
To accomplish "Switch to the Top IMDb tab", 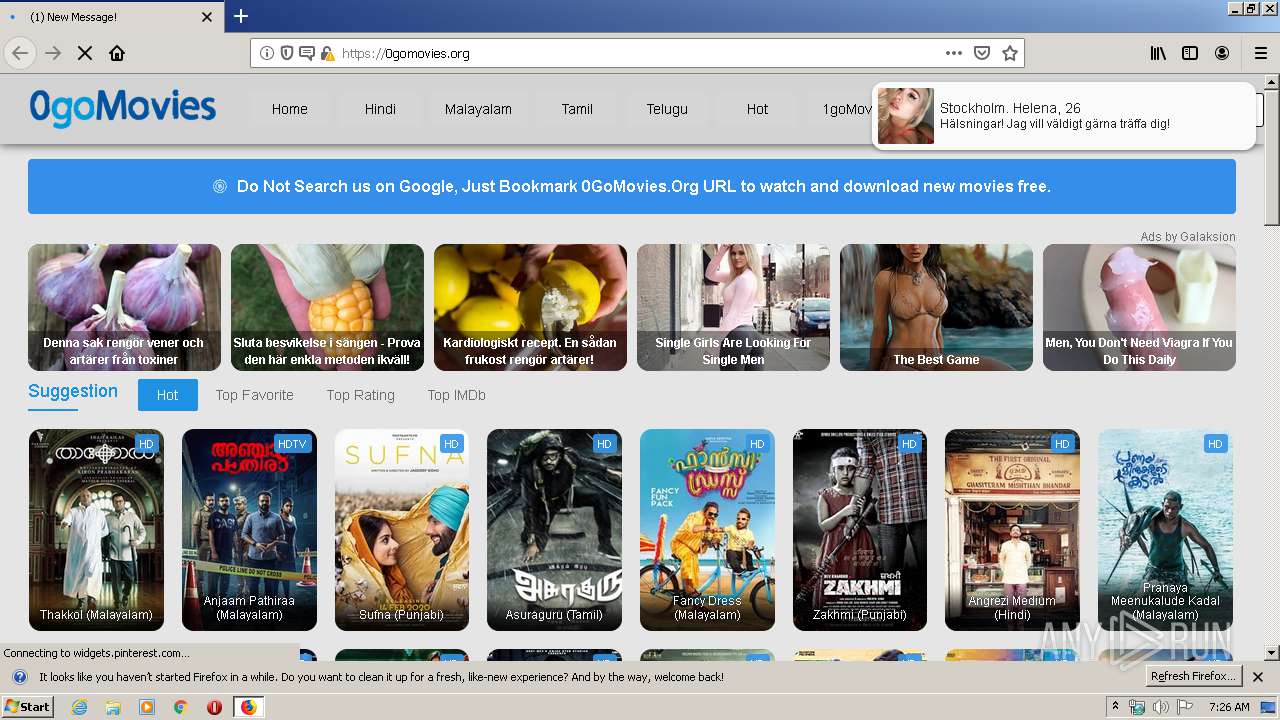I will pos(456,395).
